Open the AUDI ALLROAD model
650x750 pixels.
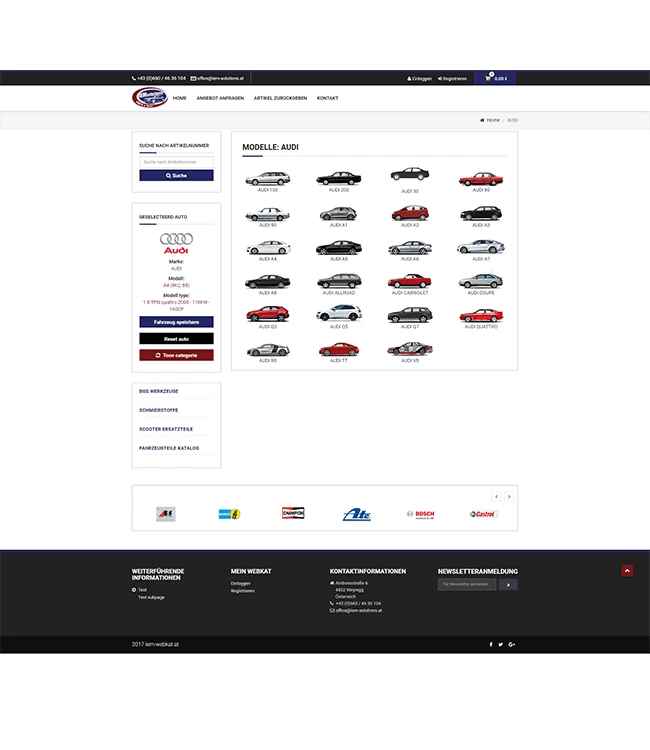339,281
